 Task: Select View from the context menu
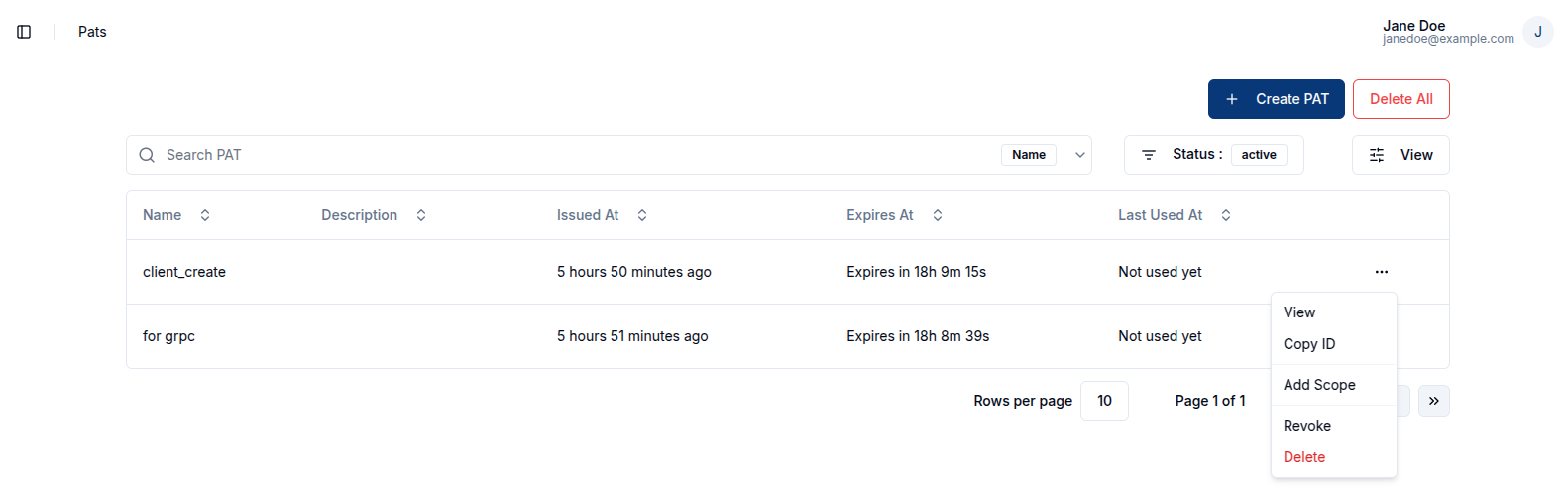[x=1299, y=312]
